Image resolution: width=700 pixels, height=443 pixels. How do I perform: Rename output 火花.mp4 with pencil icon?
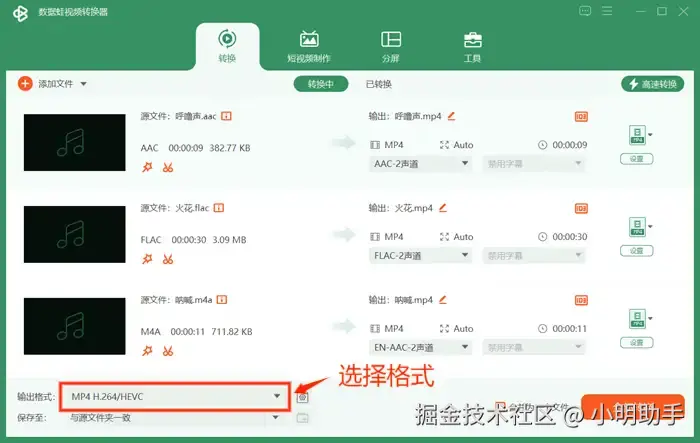[443, 208]
